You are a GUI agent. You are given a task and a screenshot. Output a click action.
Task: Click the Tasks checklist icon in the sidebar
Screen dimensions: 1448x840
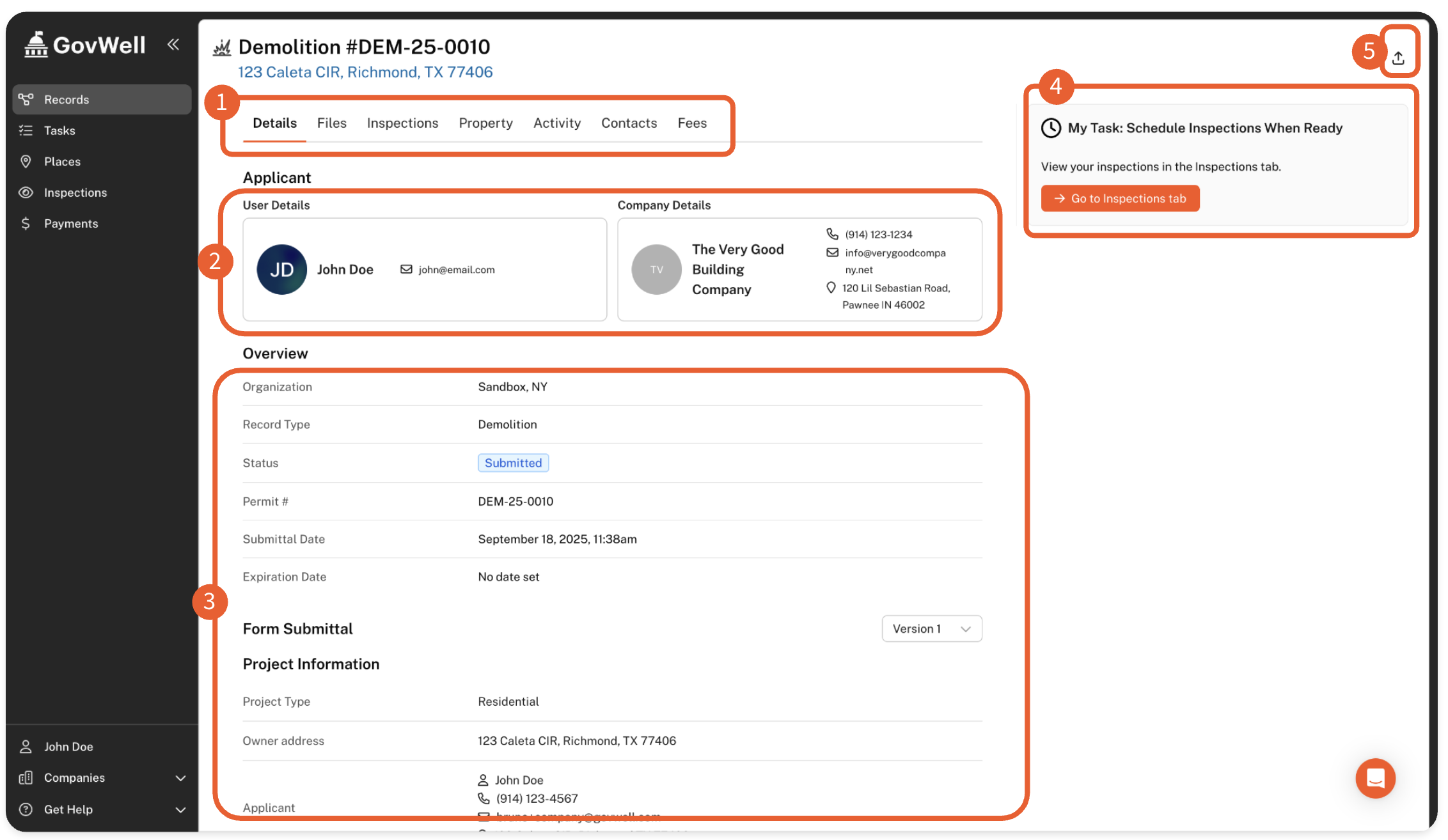(x=26, y=130)
